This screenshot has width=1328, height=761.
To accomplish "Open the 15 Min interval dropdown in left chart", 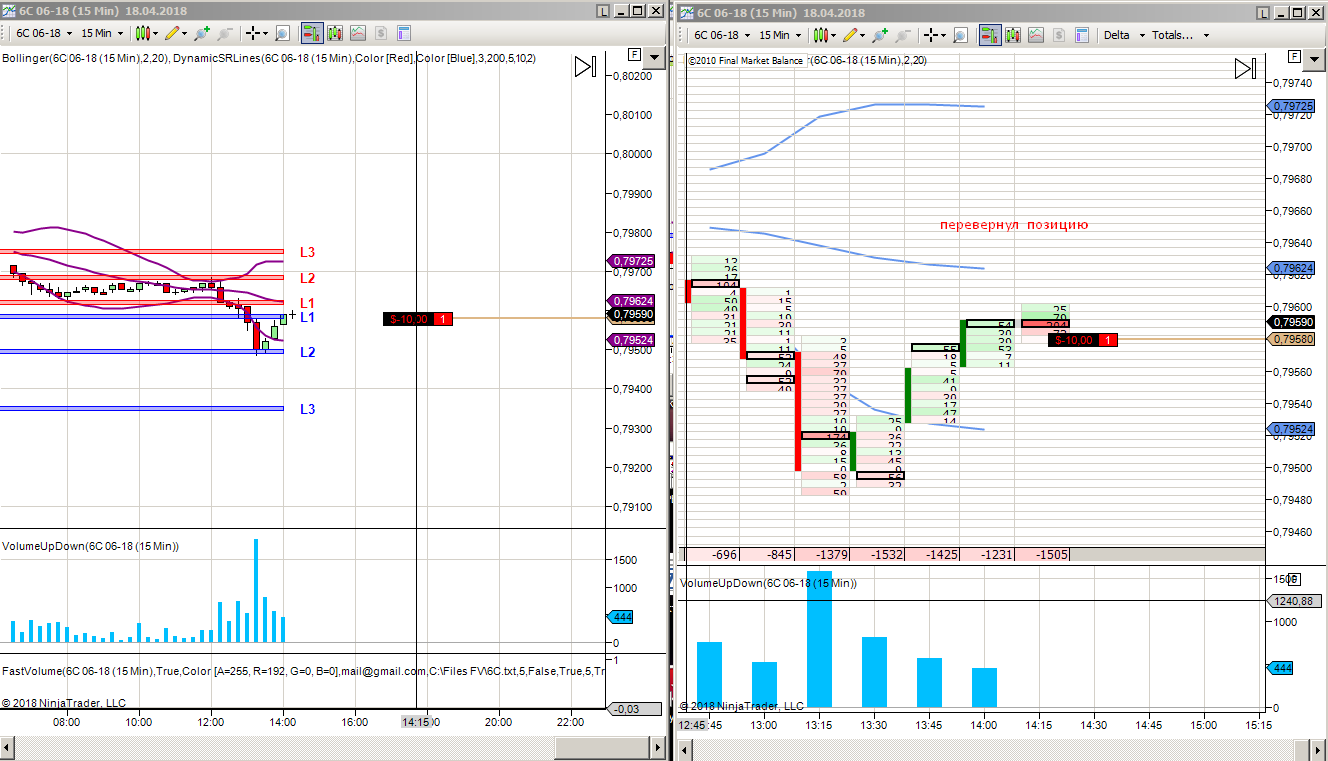I will click(x=103, y=33).
